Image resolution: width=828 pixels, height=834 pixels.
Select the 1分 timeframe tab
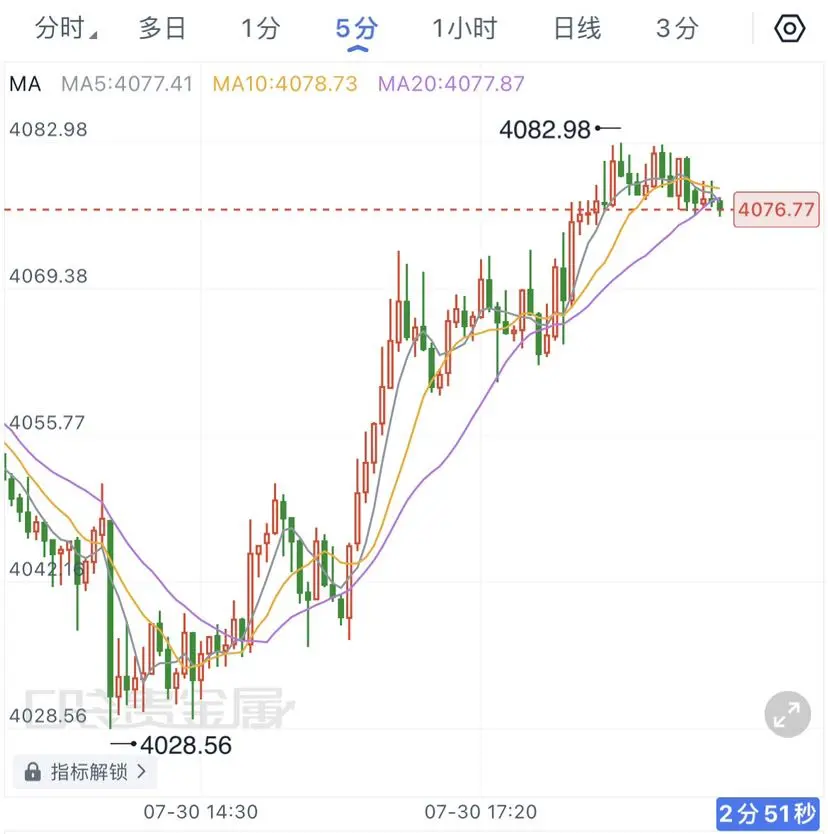click(261, 28)
